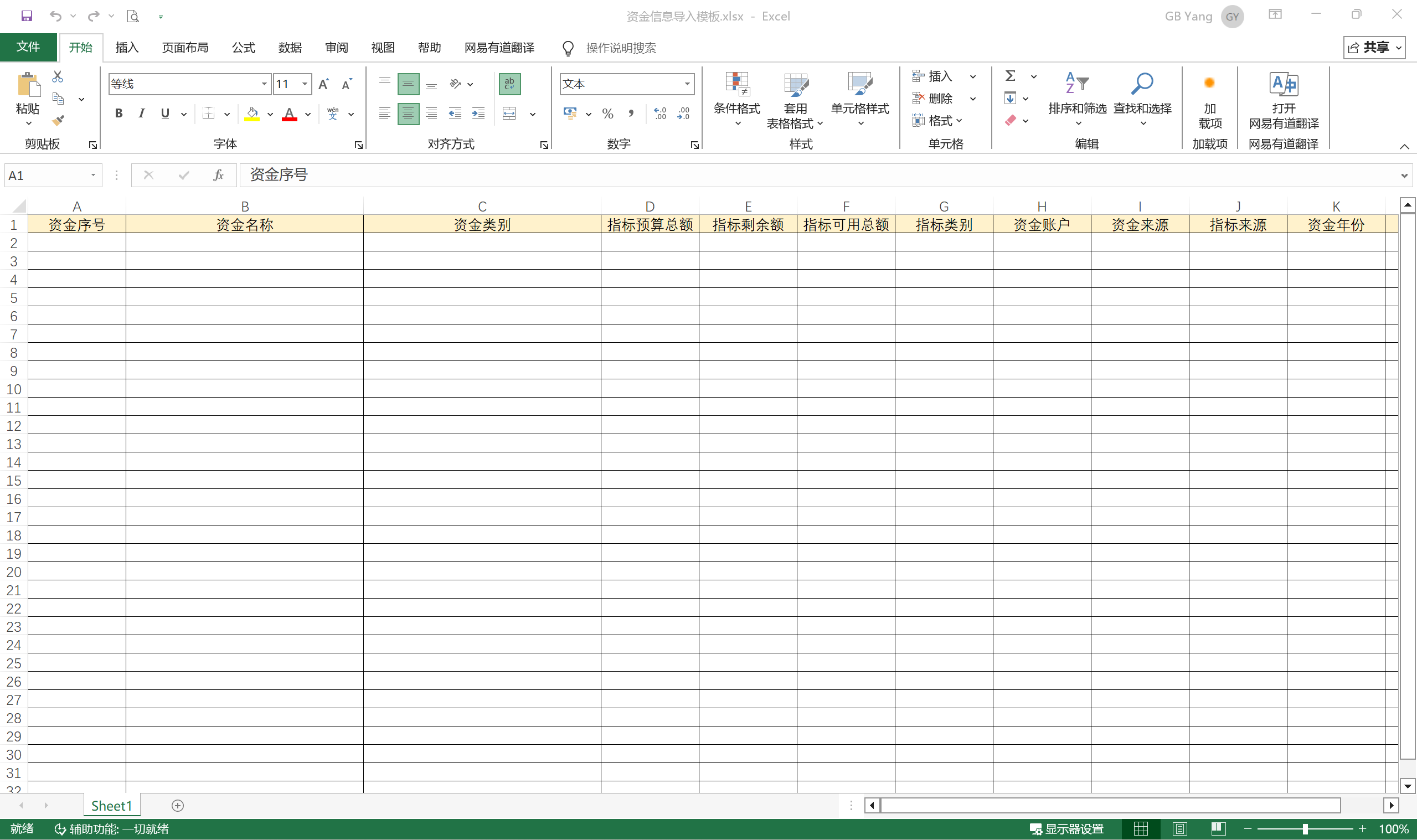The image size is (1417, 840).
Task: Expand the Name Box dropdown
Action: (x=93, y=175)
